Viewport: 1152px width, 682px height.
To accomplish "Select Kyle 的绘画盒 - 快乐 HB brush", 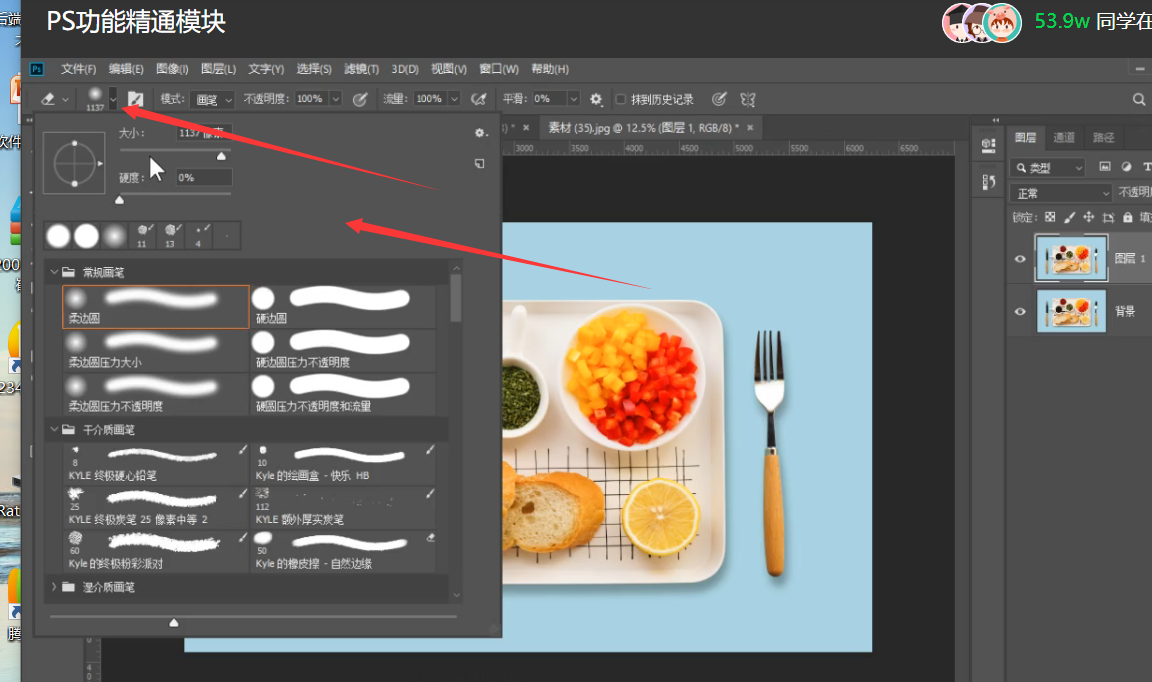I will [x=343, y=463].
